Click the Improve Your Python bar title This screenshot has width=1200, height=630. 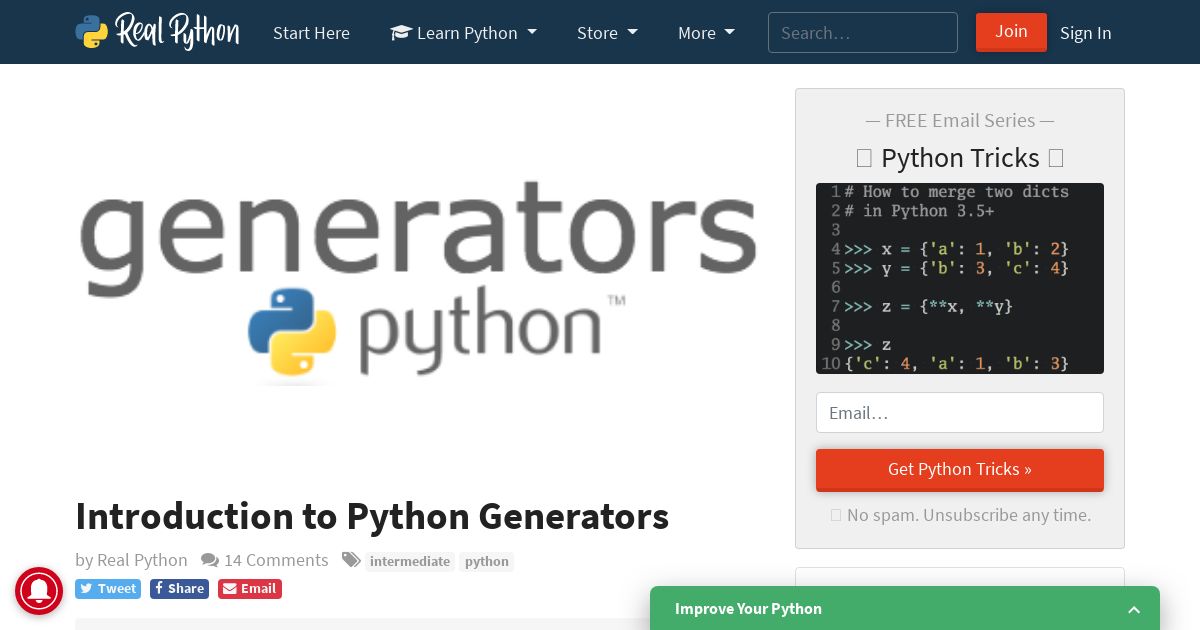pyautogui.click(x=748, y=608)
